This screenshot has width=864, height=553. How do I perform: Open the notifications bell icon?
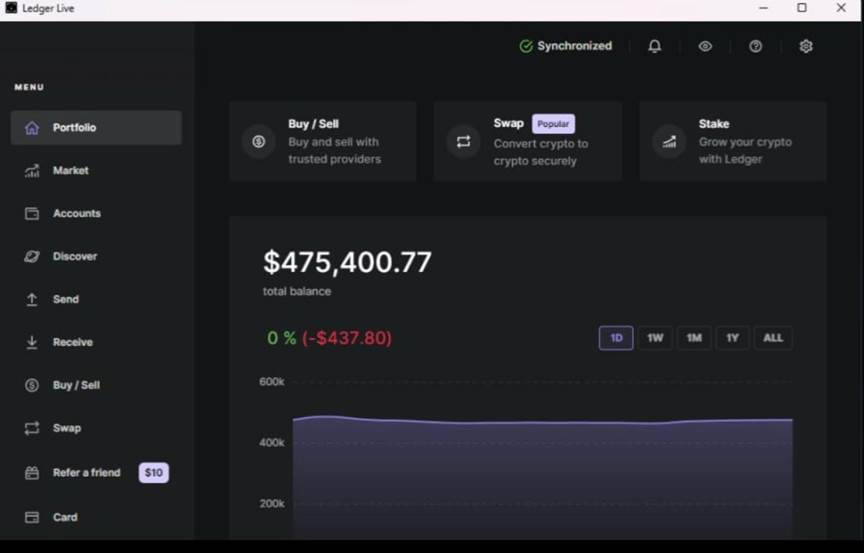point(654,46)
